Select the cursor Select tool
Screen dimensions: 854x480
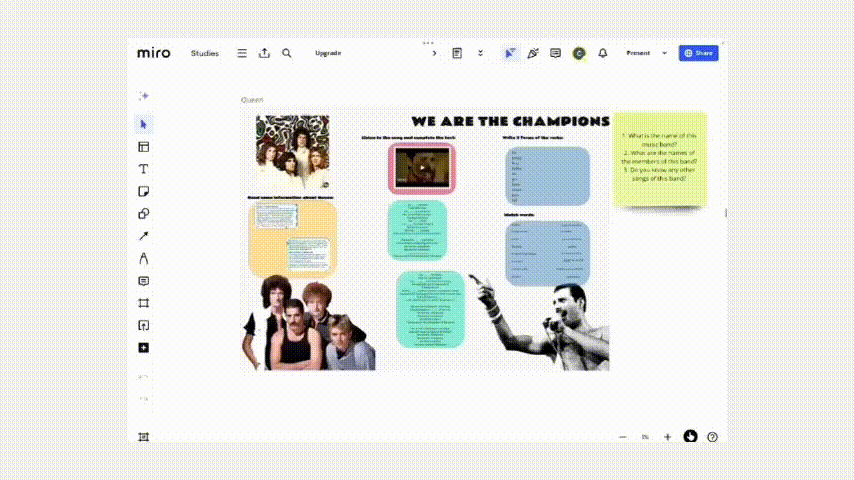point(144,124)
